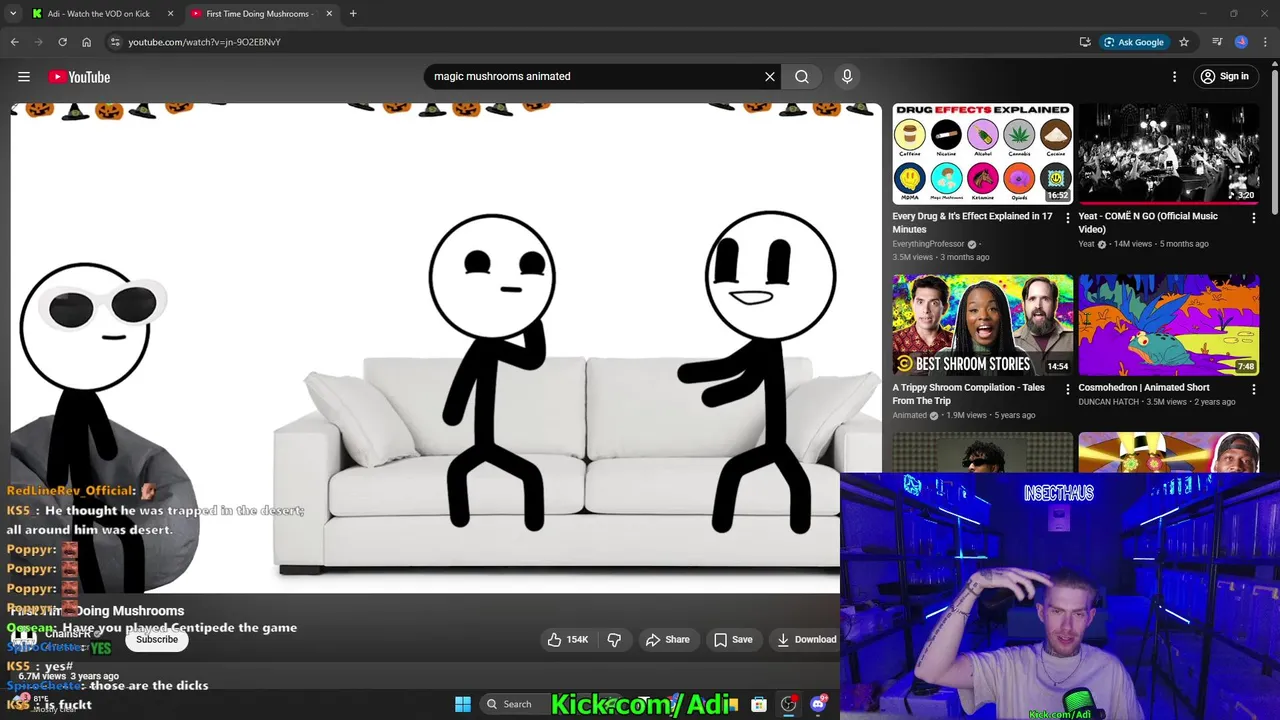Open options for Yeat video
Screen dimensions: 1280x720
[x=1253, y=217]
